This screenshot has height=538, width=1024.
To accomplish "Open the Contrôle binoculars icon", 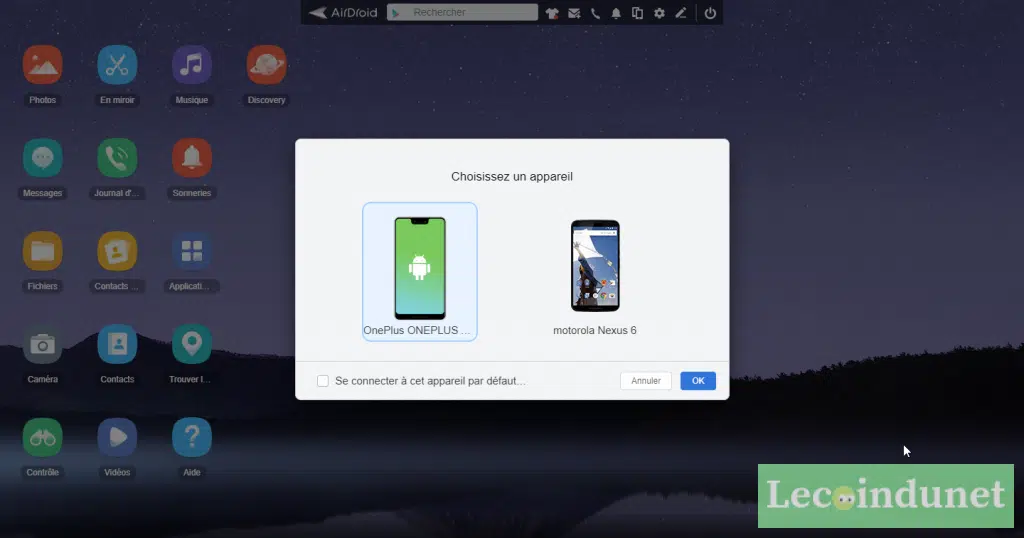I will [x=42, y=437].
